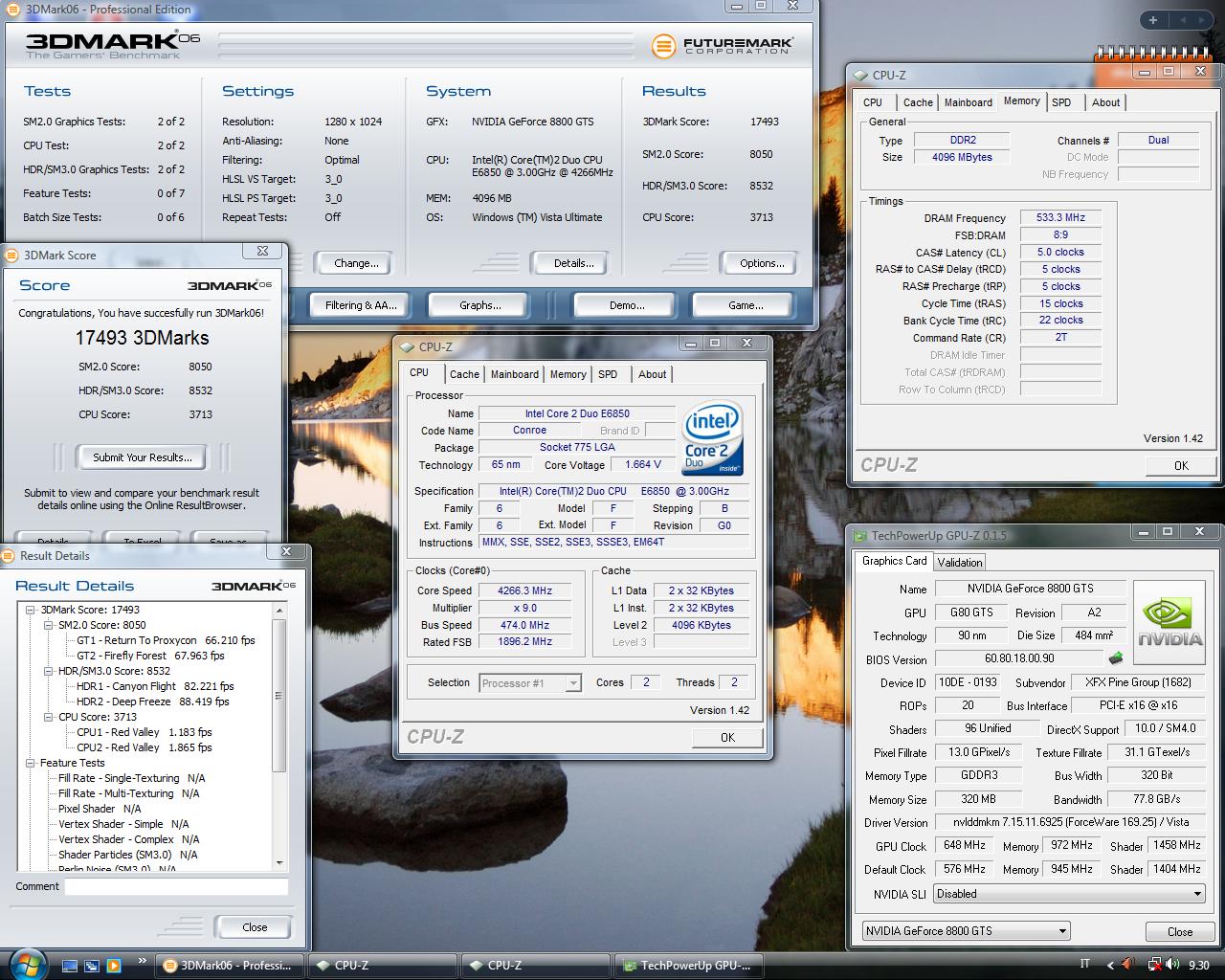Collapse the SM2.0 Score tree node
The image size is (1225, 980).
[x=49, y=625]
